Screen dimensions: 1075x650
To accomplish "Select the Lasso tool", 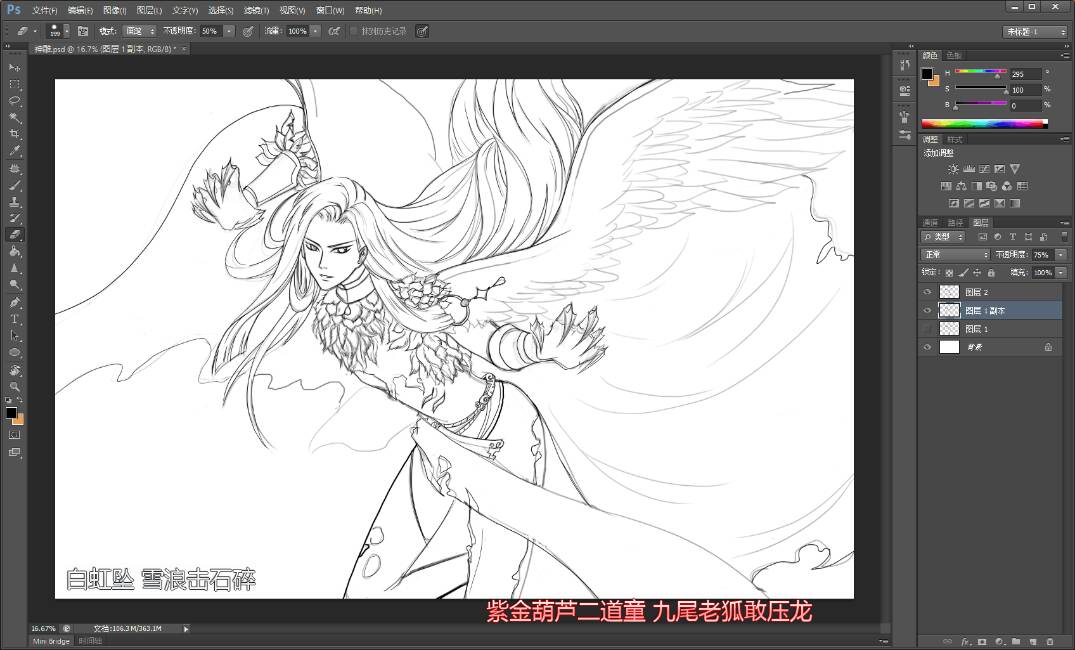I will [14, 101].
